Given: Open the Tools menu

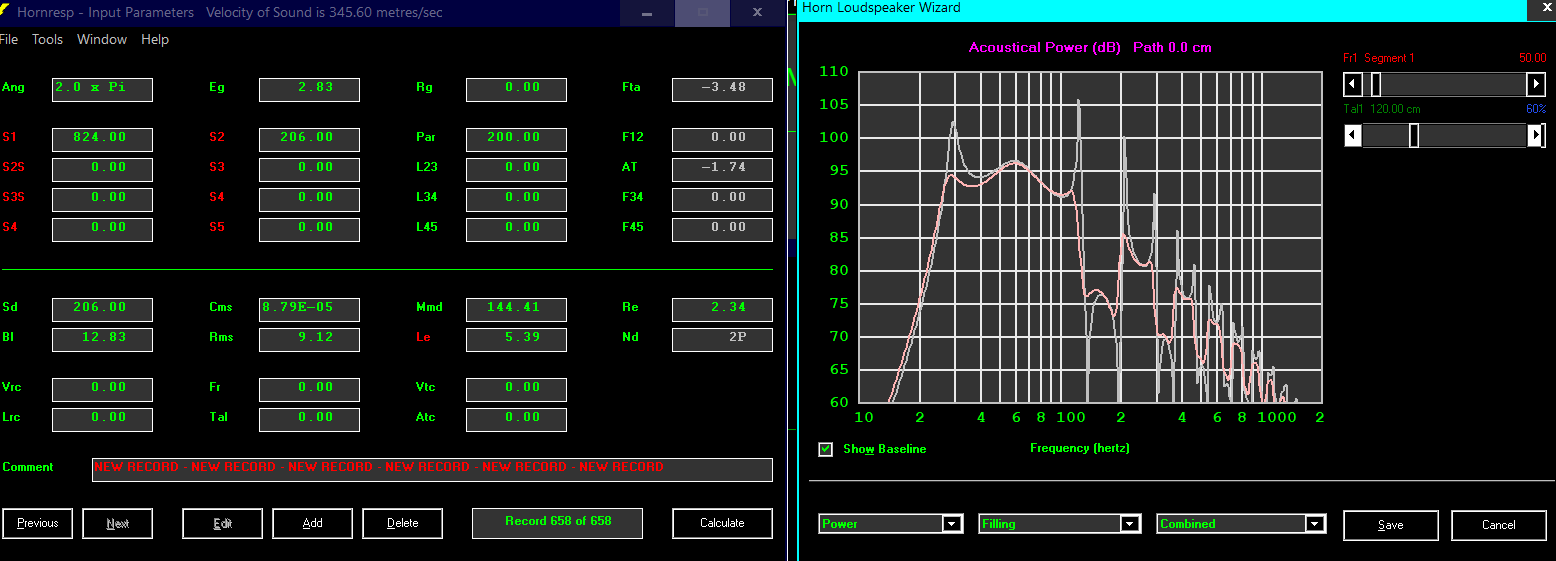Looking at the screenshot, I should click(x=47, y=40).
